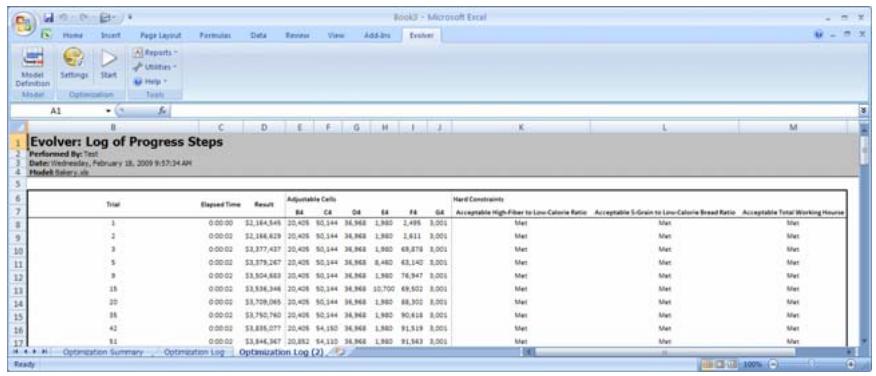This screenshot has height=376, width=876.
Task: Click the zoom slider handle
Action: tap(813, 364)
